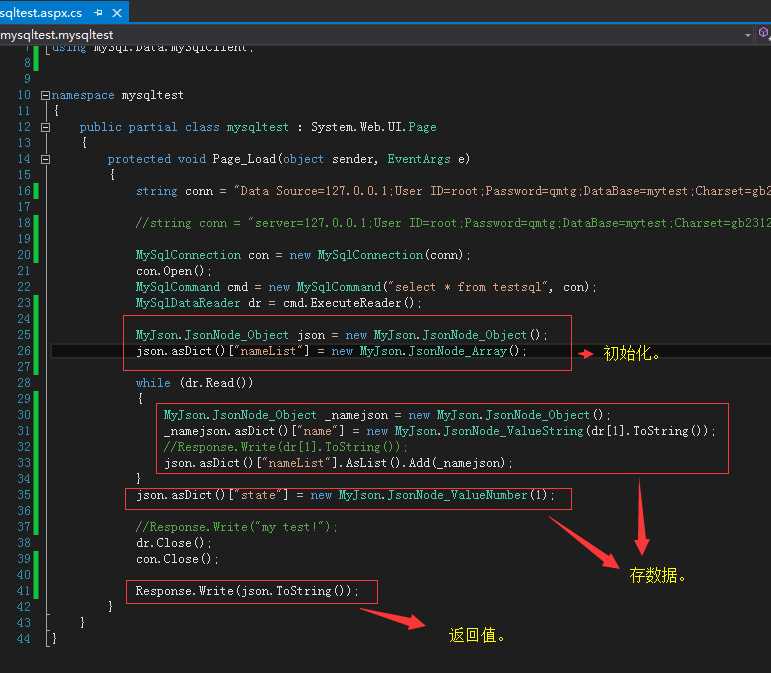
Task: Click line number 44 in the gutter
Action: [24, 639]
